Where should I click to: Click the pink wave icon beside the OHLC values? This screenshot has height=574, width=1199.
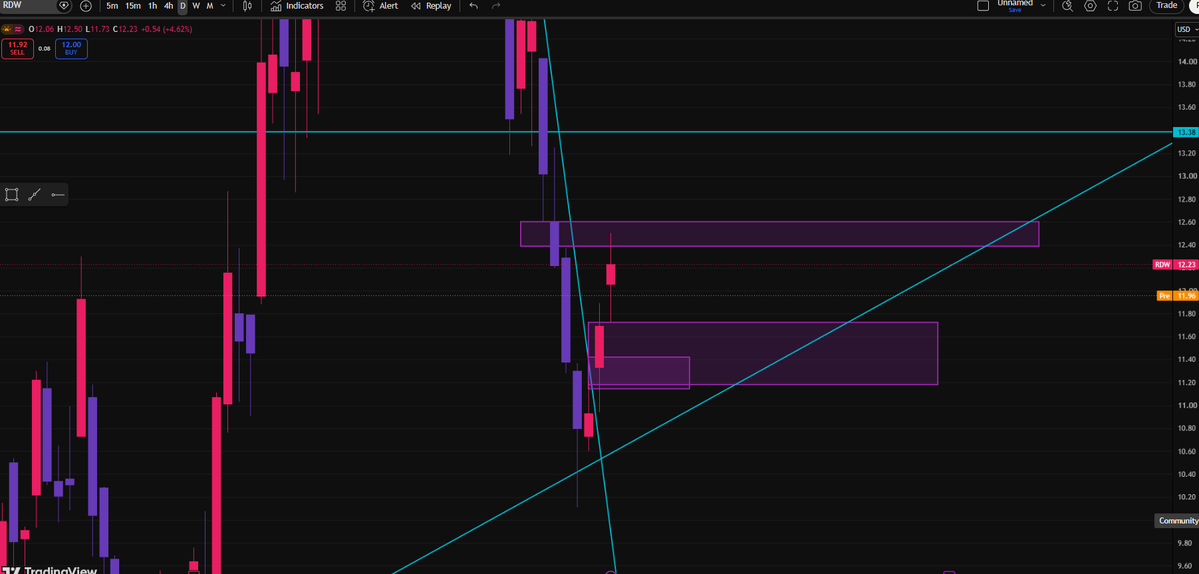point(18,29)
